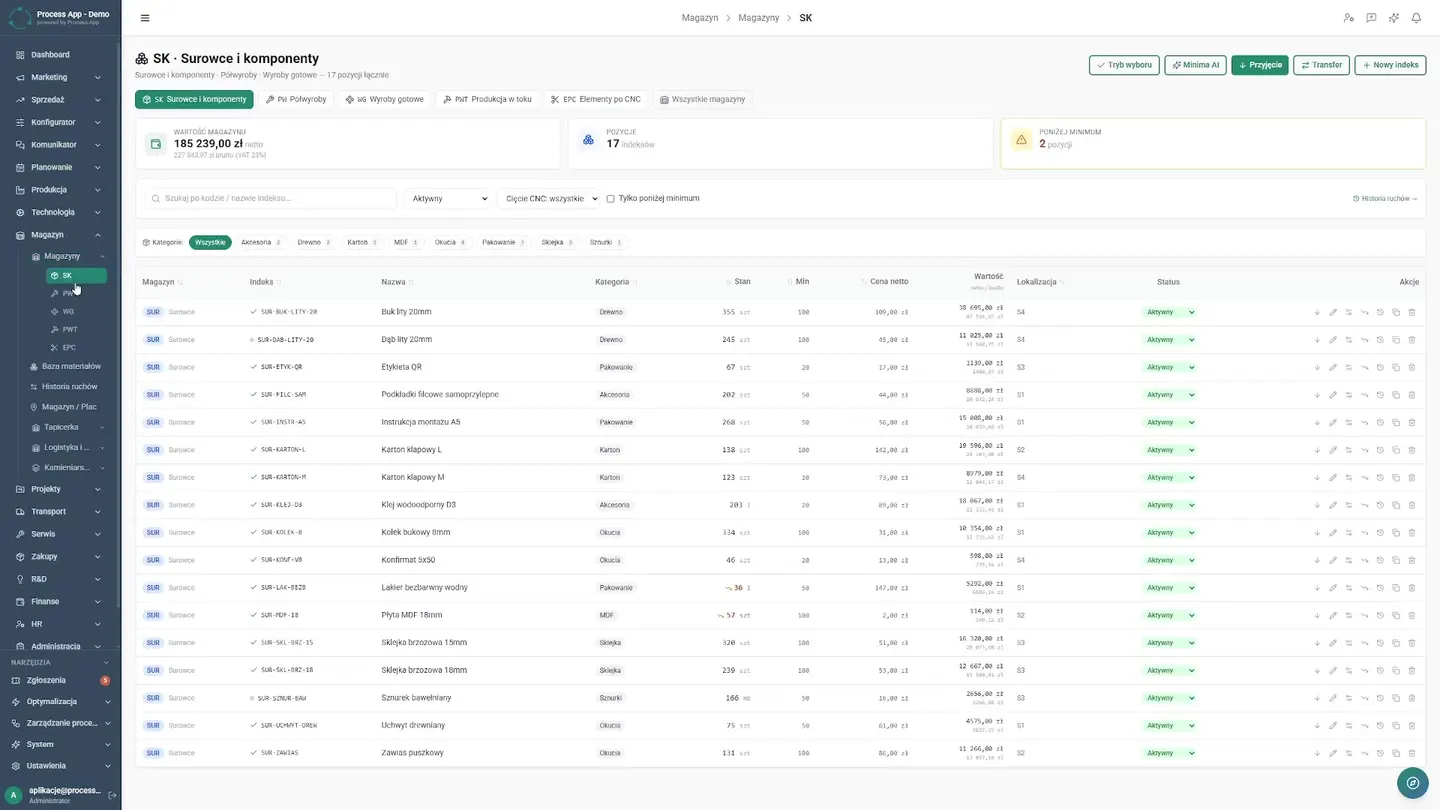Open the chat message icon in header
The height and width of the screenshot is (810, 1440).
pos(1371,18)
